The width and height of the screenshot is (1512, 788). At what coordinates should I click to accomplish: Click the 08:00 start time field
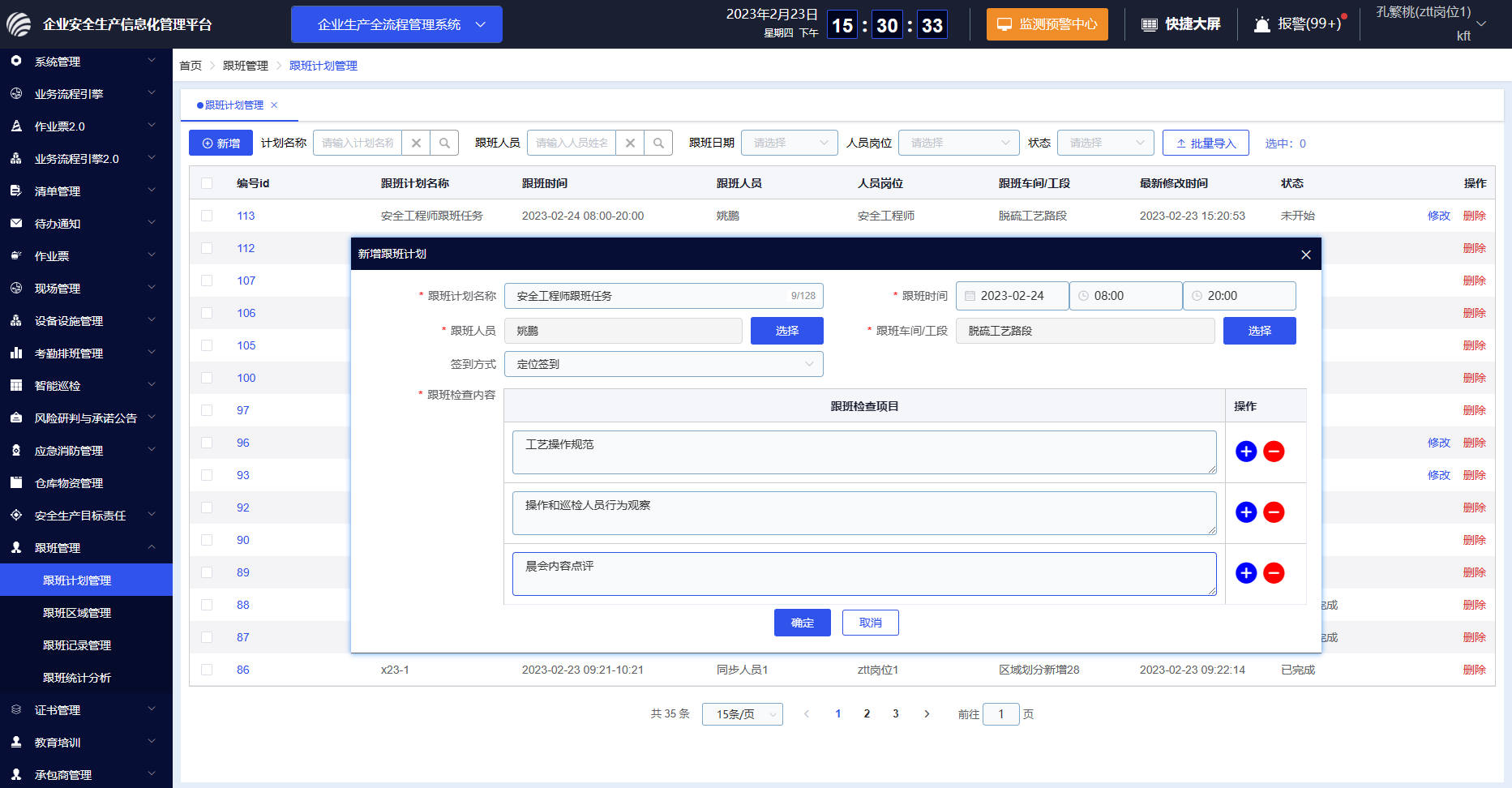(1125, 296)
